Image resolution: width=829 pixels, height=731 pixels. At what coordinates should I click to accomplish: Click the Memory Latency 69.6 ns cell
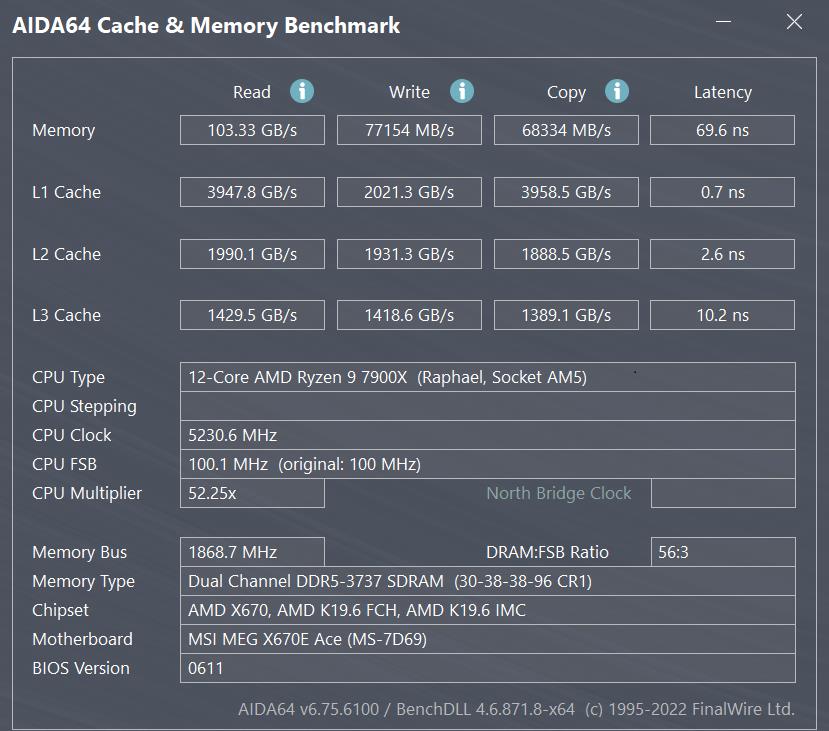point(722,130)
